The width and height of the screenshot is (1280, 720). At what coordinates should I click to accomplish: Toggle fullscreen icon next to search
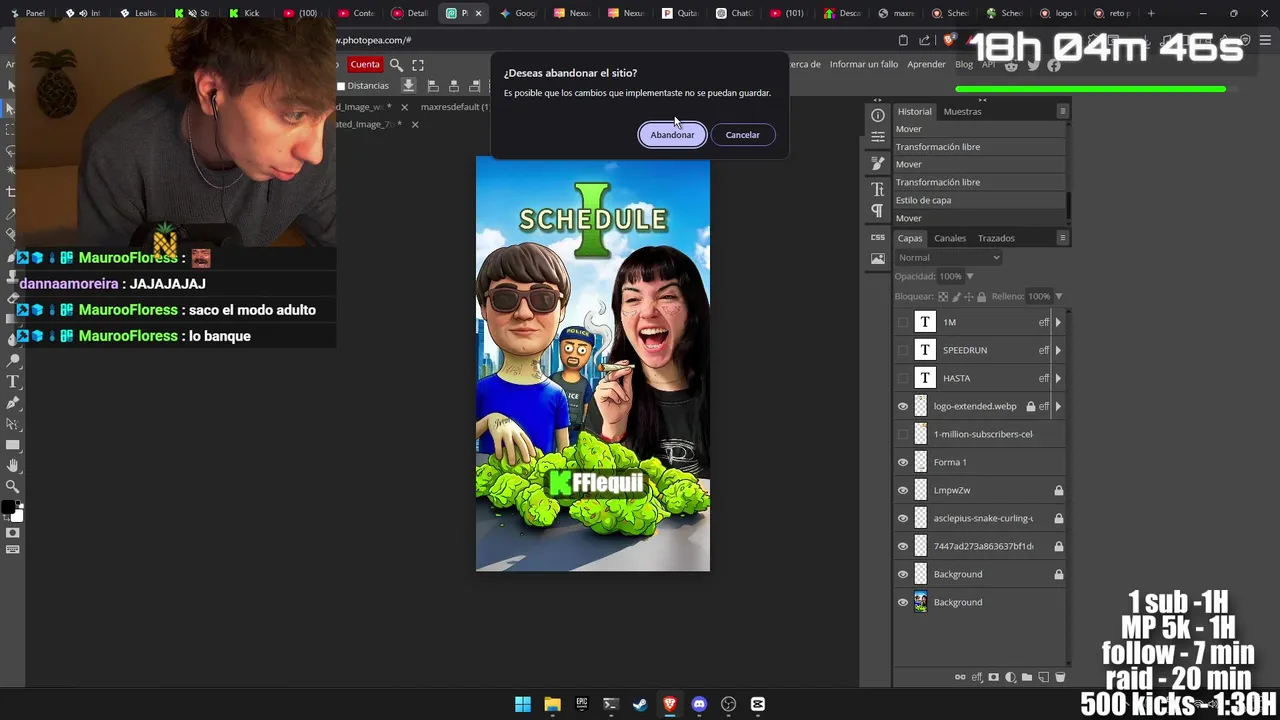[418, 65]
